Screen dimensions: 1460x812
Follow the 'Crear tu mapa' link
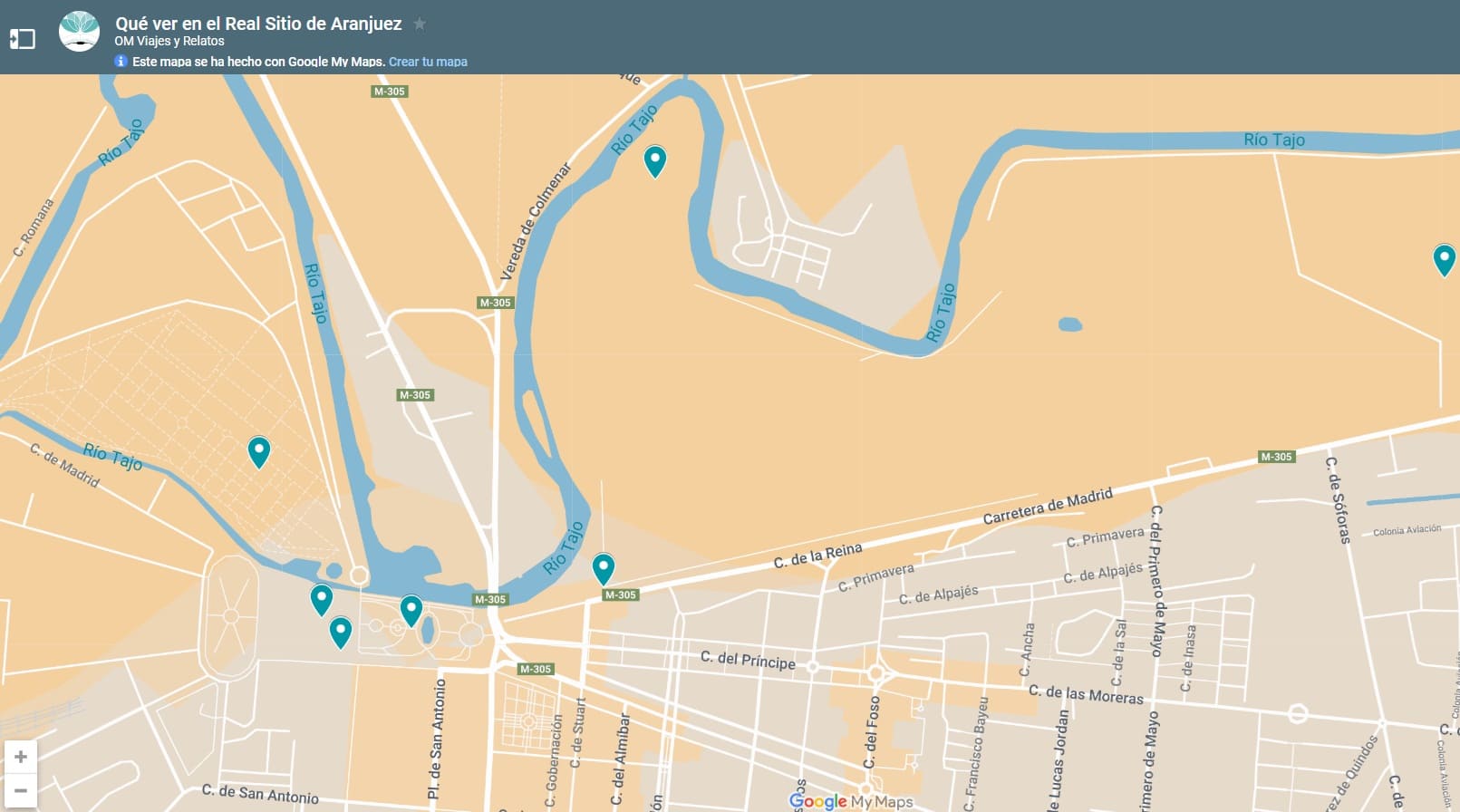click(x=428, y=62)
